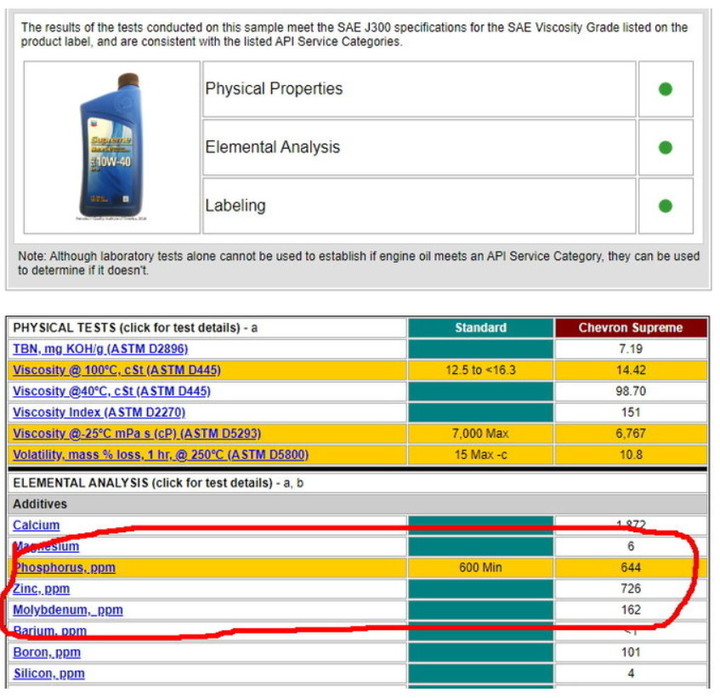Screen dimensions: 720x698
Task: Click the viscosity index value 151
Action: click(x=630, y=412)
